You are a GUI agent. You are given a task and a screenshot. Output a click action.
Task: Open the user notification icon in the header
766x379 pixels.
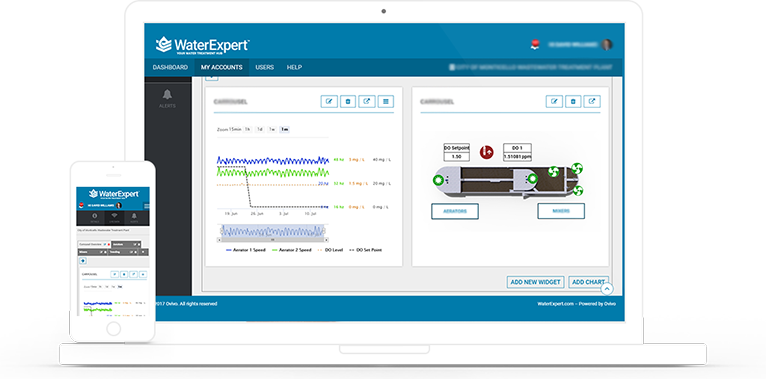[535, 45]
